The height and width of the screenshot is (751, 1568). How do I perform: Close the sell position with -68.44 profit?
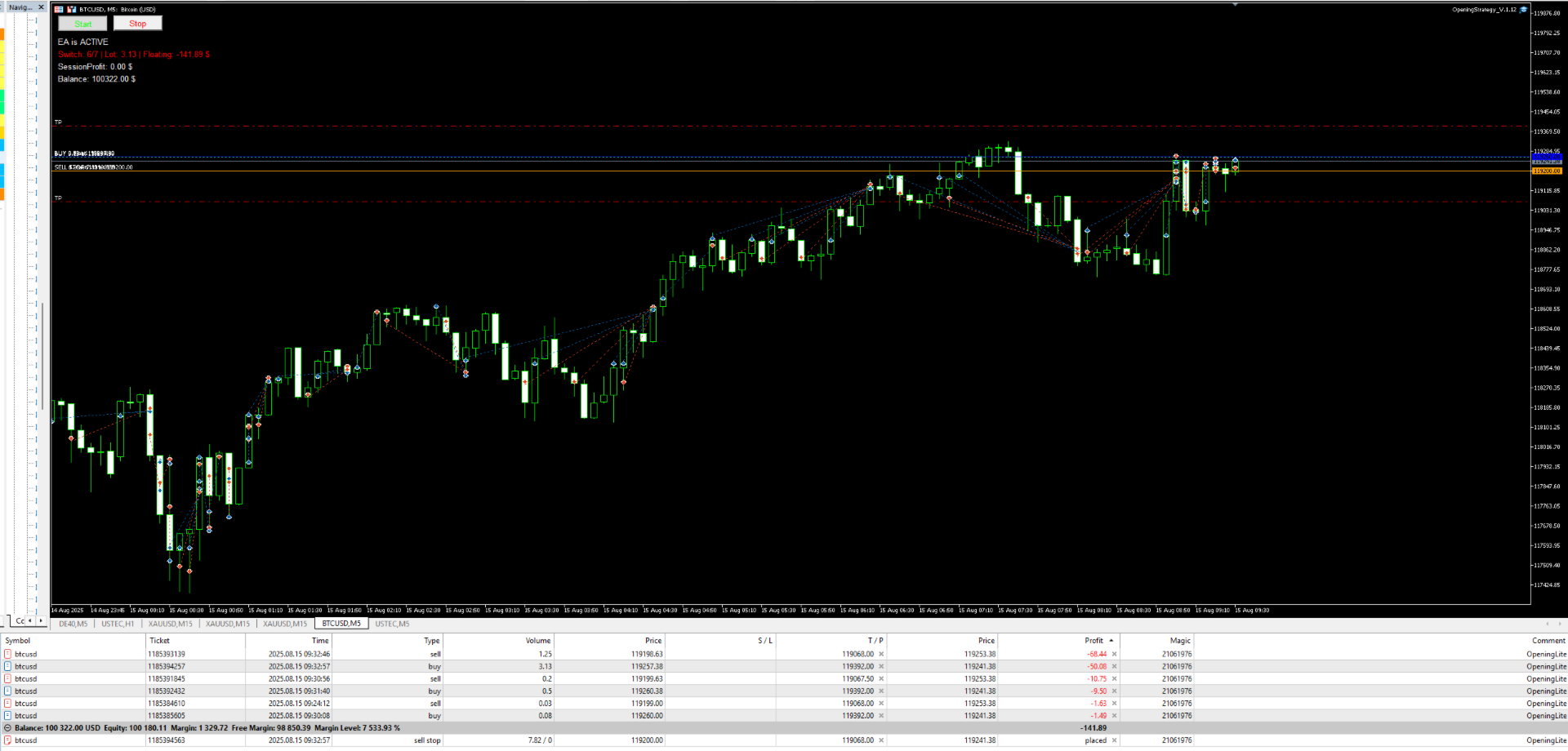pyautogui.click(x=1114, y=654)
